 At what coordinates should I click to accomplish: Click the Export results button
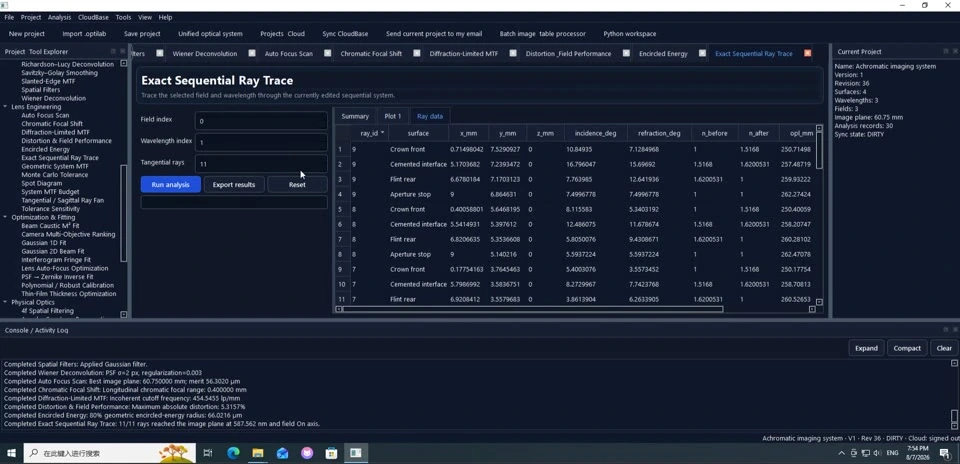(234, 184)
